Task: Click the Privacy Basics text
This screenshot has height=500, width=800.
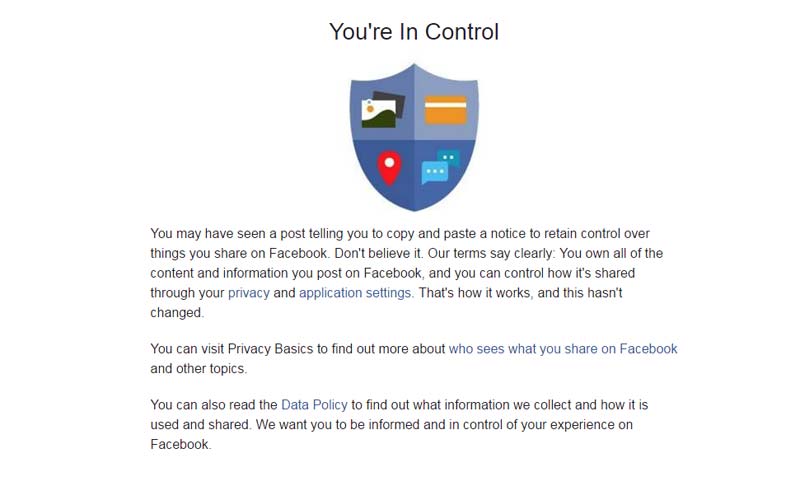Action: [270, 349]
